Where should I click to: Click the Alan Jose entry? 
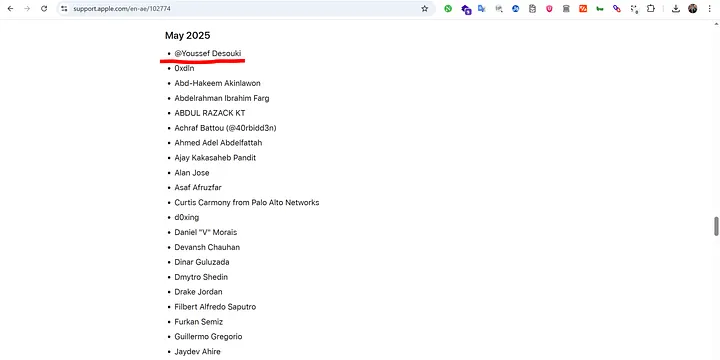(x=192, y=173)
